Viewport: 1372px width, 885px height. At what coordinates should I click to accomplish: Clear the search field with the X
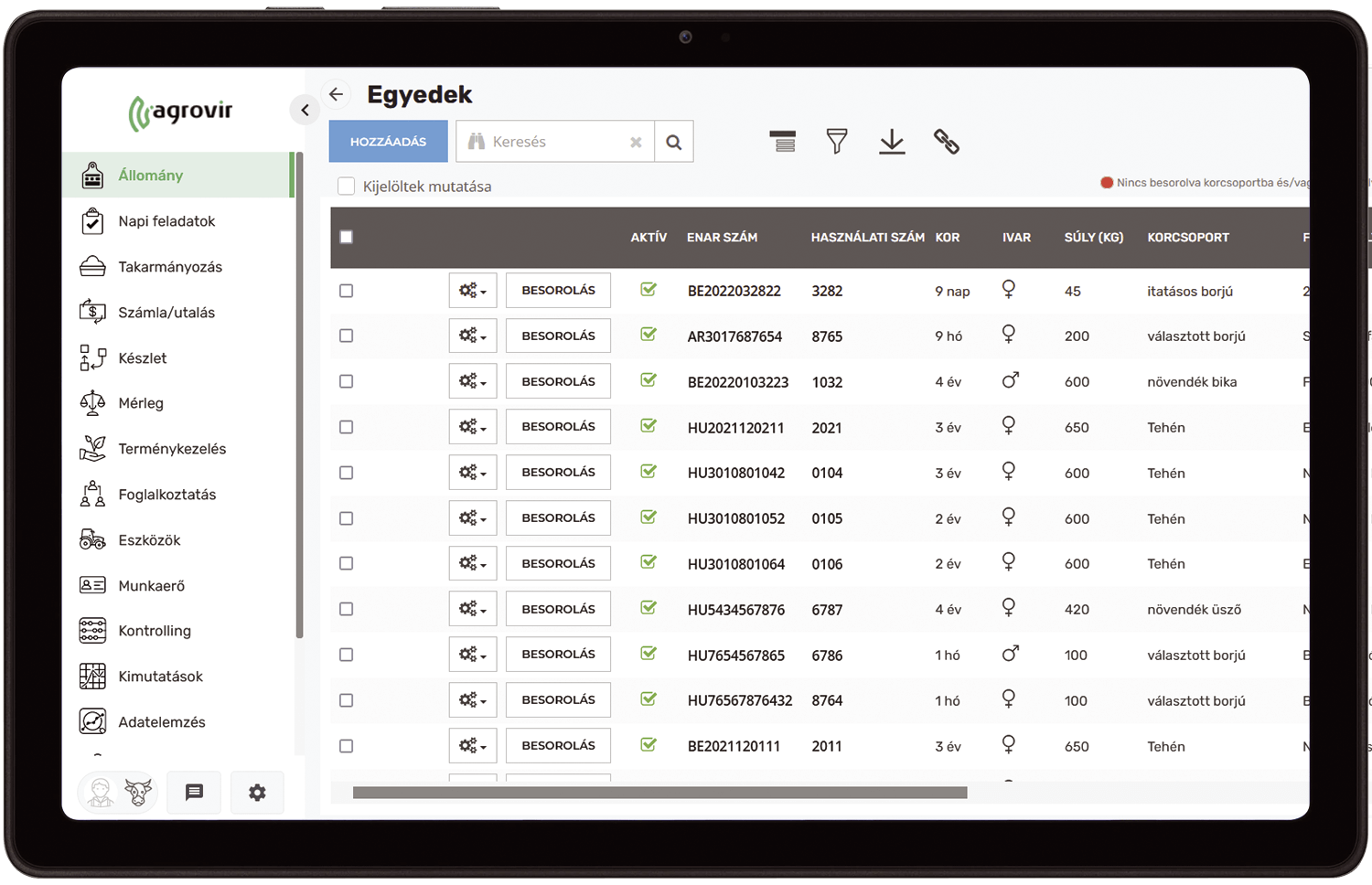[636, 142]
